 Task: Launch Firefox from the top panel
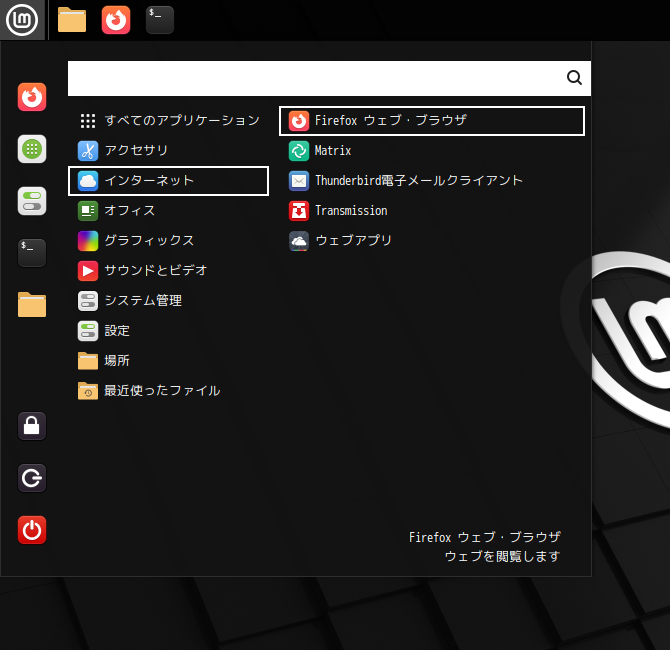116,20
